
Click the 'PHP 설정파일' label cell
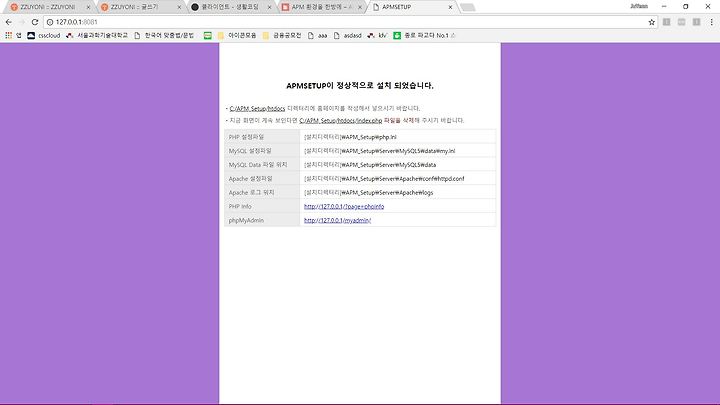pyautogui.click(x=262, y=137)
